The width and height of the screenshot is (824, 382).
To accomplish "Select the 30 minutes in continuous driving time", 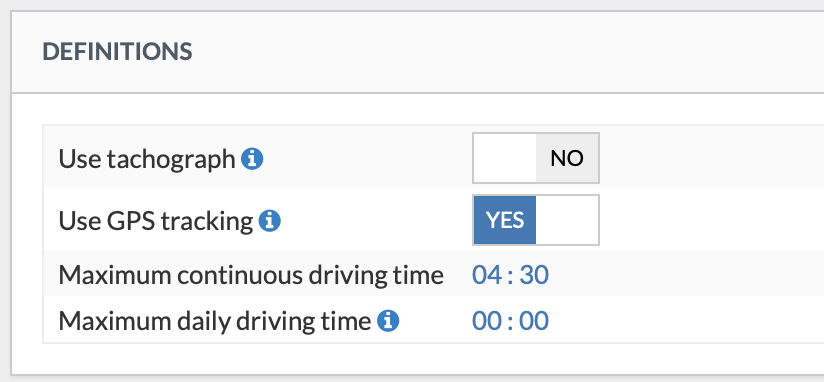I will (534, 275).
